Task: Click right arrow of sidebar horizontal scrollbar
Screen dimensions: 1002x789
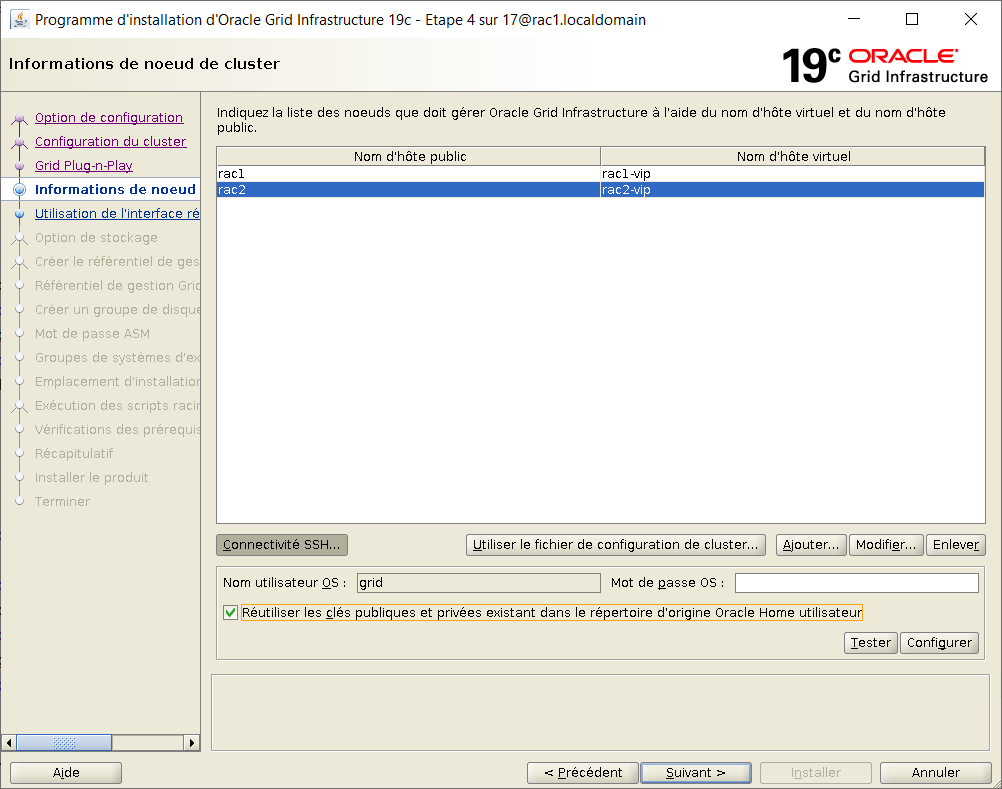Action: [x=191, y=742]
